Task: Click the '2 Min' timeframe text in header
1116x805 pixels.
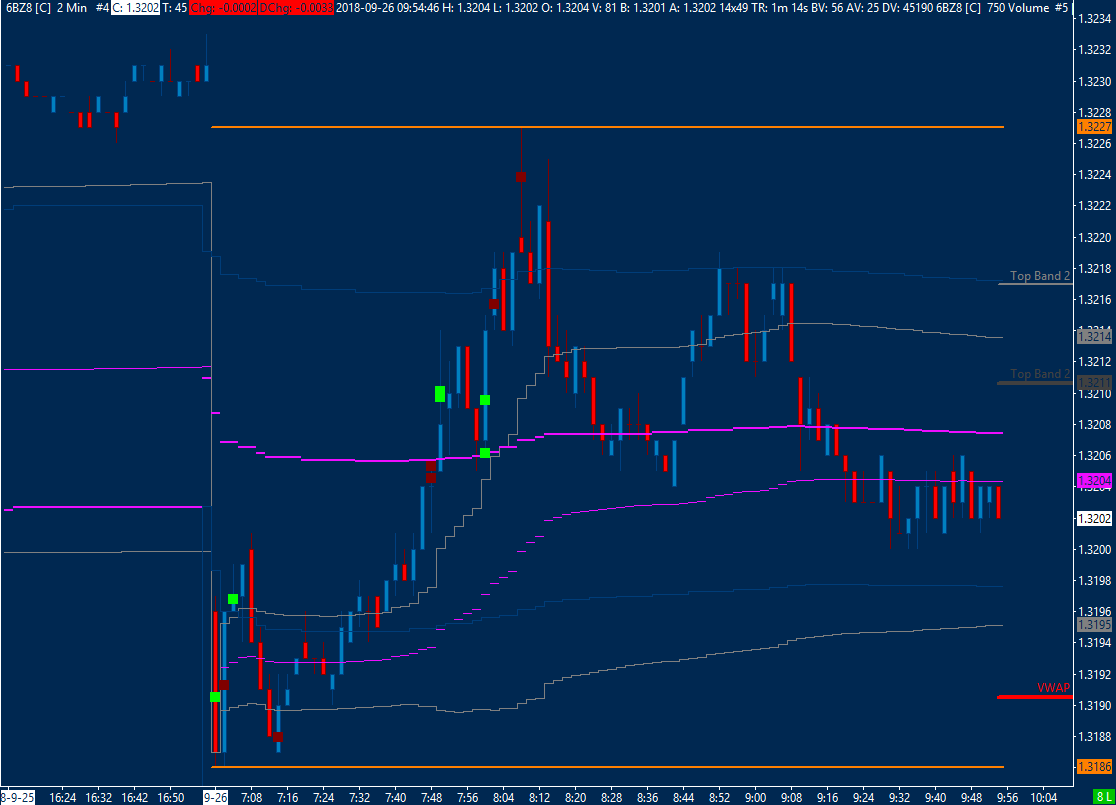Action: pos(72,8)
